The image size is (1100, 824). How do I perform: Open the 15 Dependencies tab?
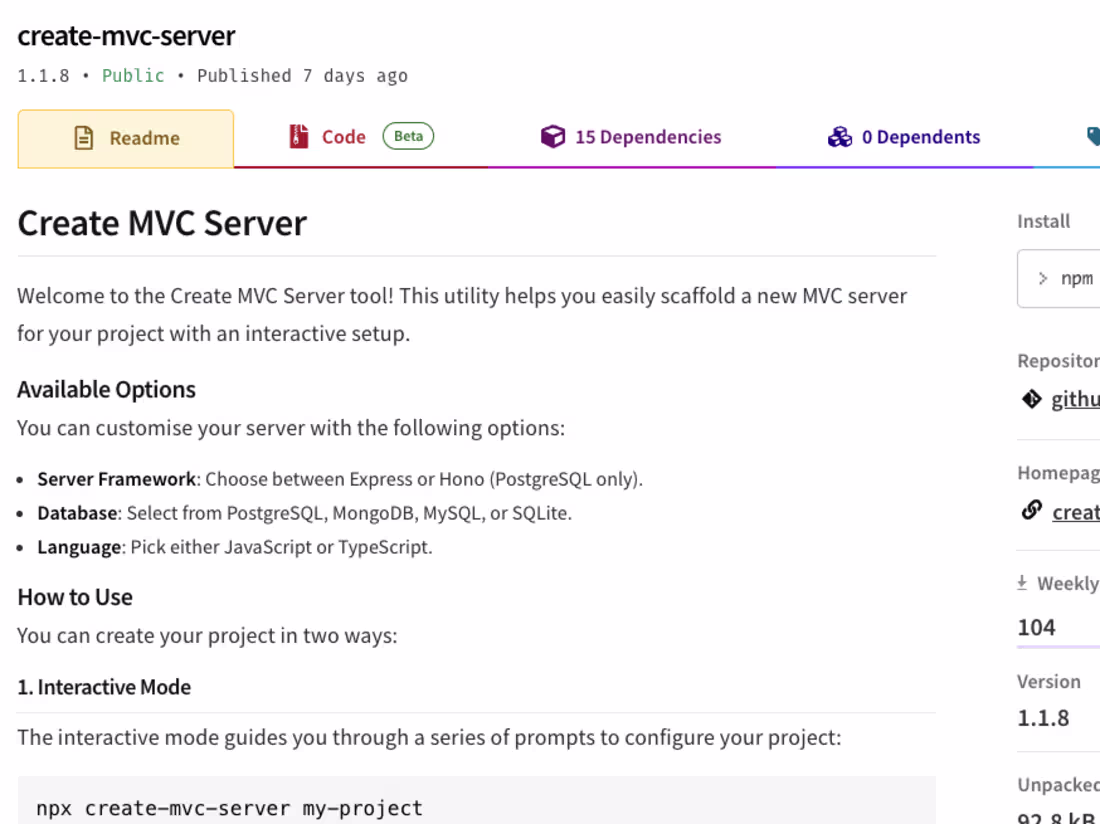[648, 136]
